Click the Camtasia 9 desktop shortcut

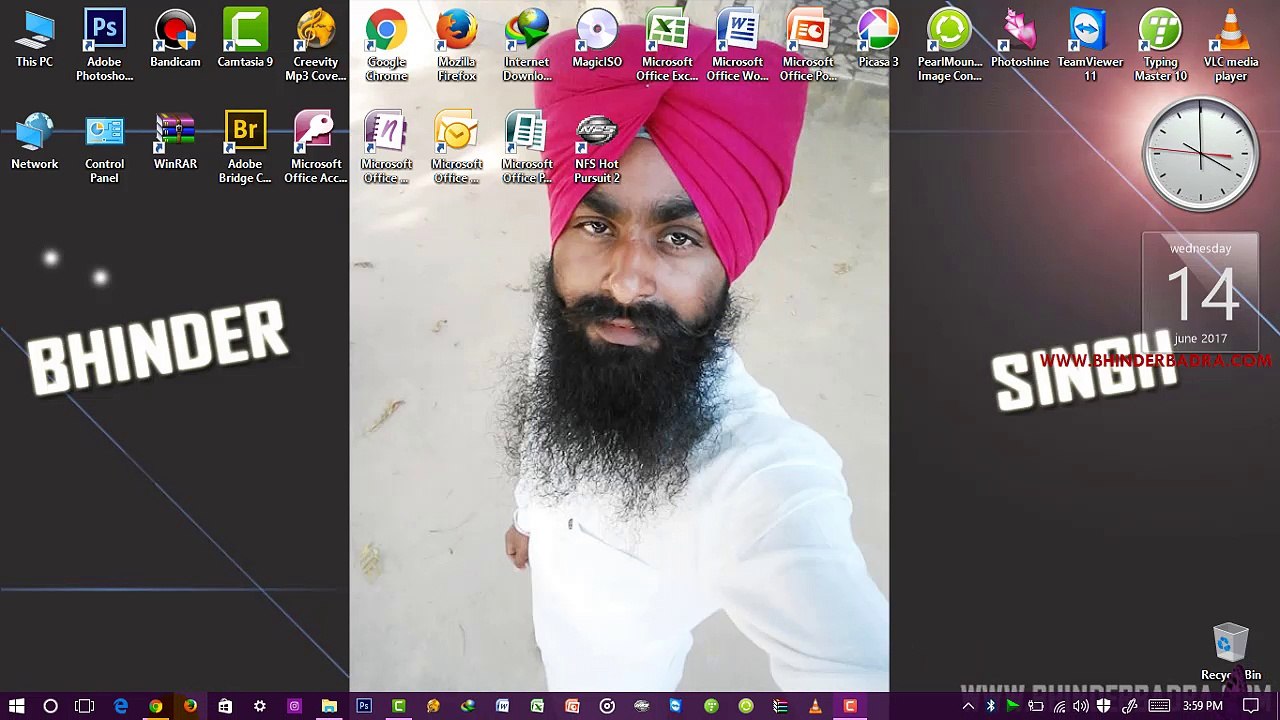click(245, 40)
